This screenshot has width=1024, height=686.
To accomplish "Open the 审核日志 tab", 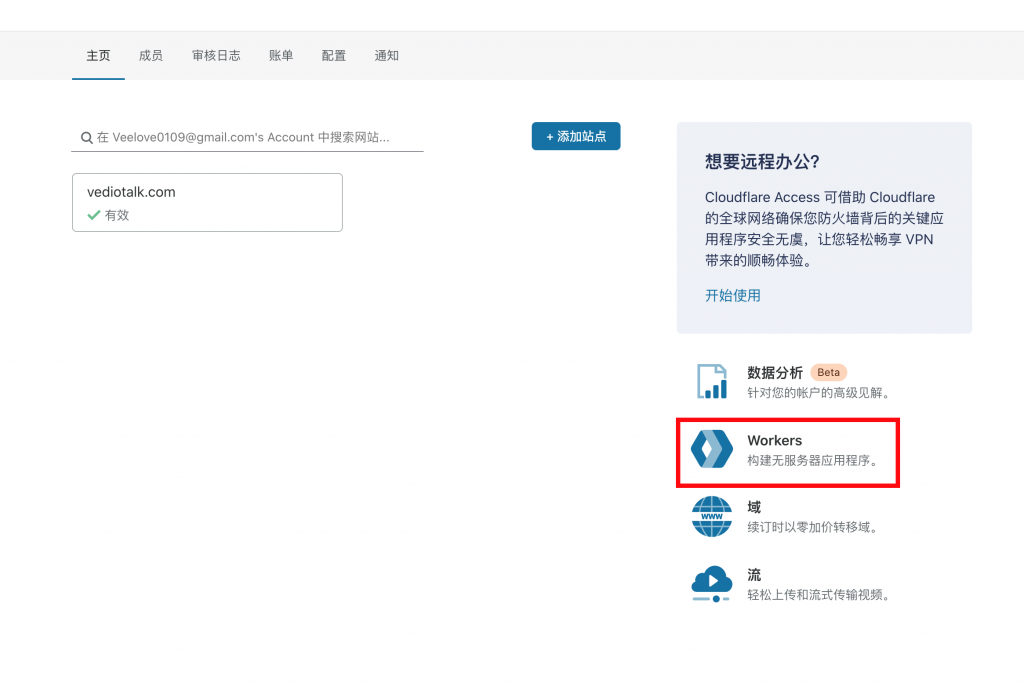I will coord(216,56).
